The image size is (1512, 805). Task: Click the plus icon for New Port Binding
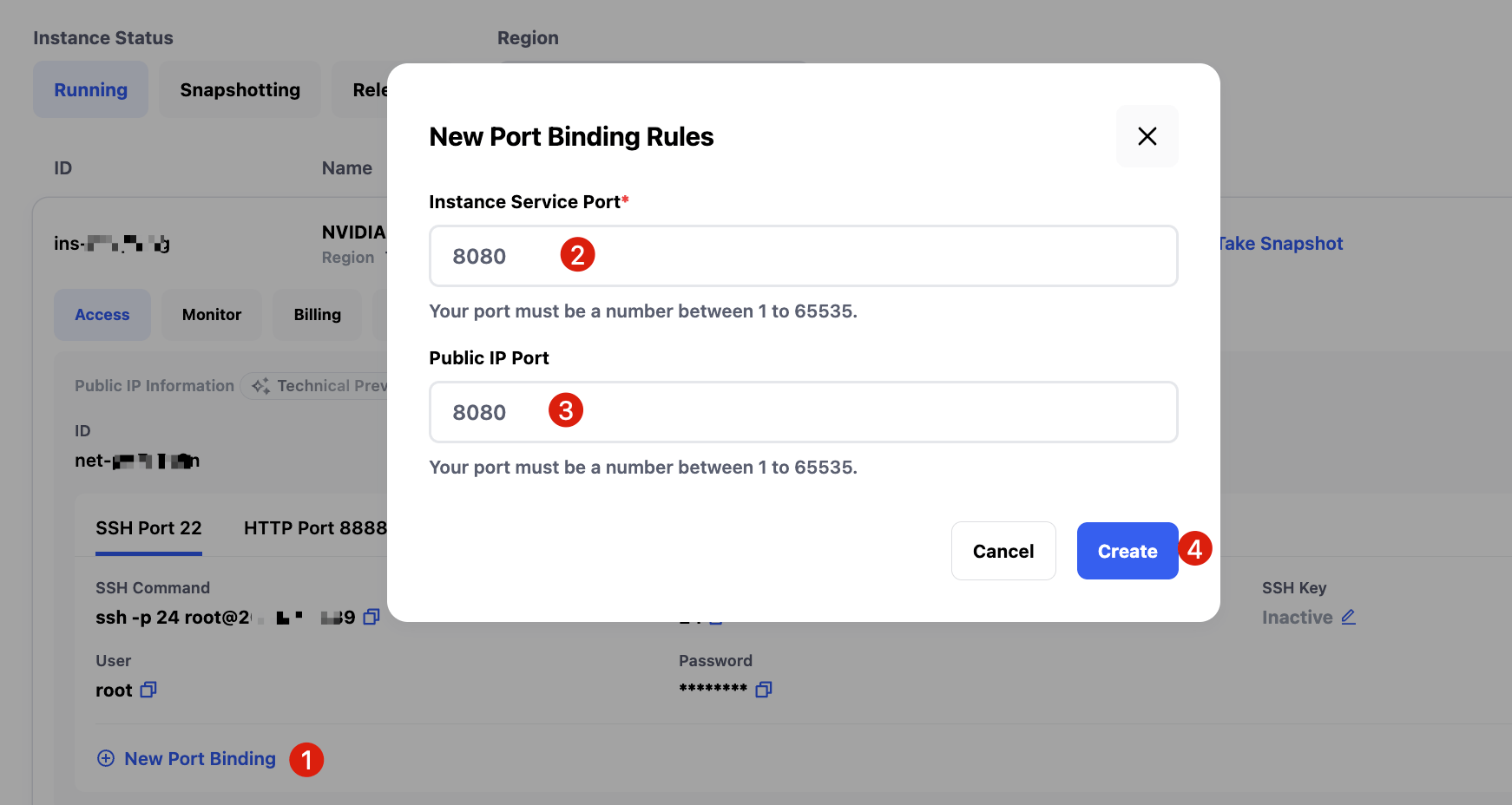pos(106,758)
